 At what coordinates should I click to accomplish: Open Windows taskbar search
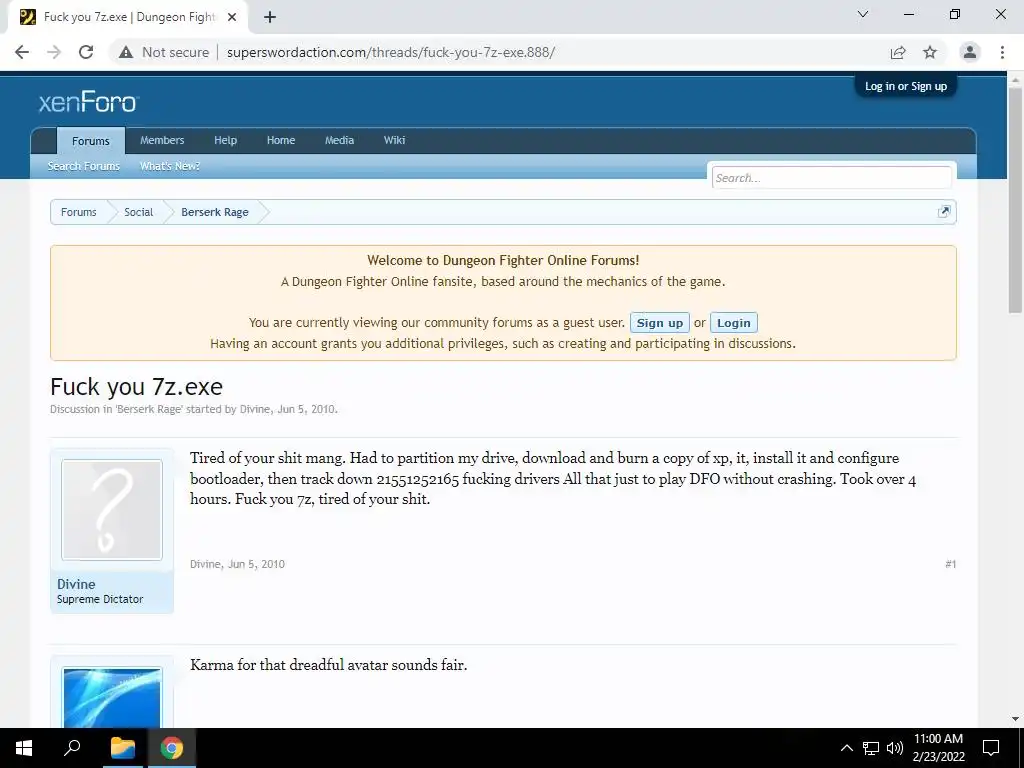pyautogui.click(x=72, y=748)
